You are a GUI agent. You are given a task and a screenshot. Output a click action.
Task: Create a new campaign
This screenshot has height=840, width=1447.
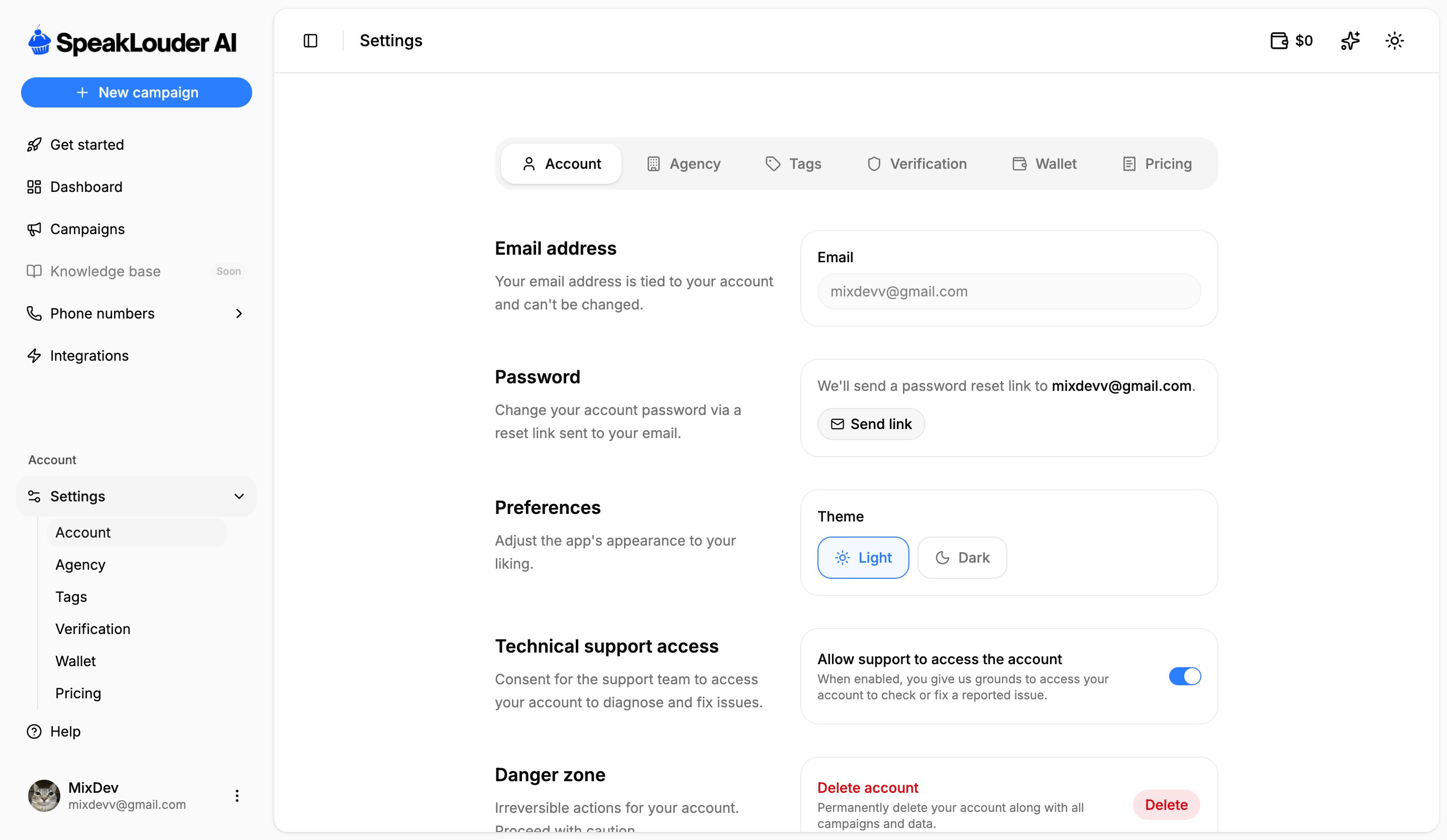coord(137,92)
